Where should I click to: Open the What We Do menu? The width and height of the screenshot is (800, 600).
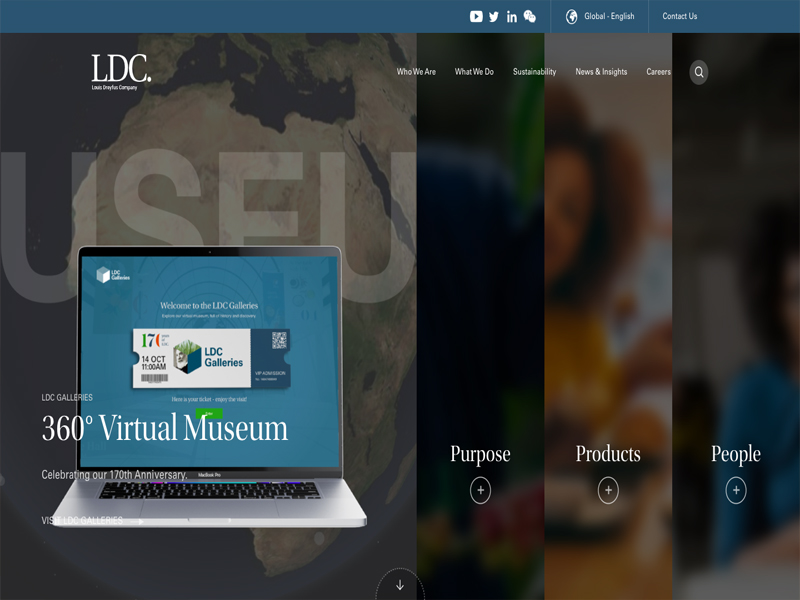click(x=474, y=72)
